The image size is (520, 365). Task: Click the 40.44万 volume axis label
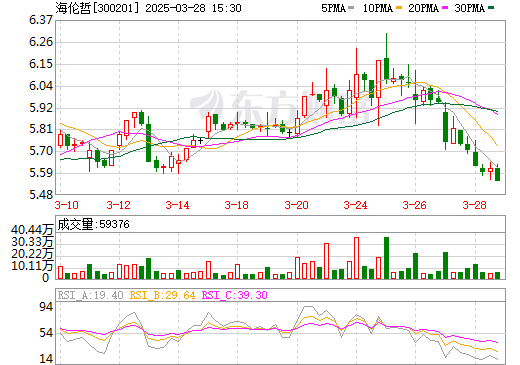32,229
